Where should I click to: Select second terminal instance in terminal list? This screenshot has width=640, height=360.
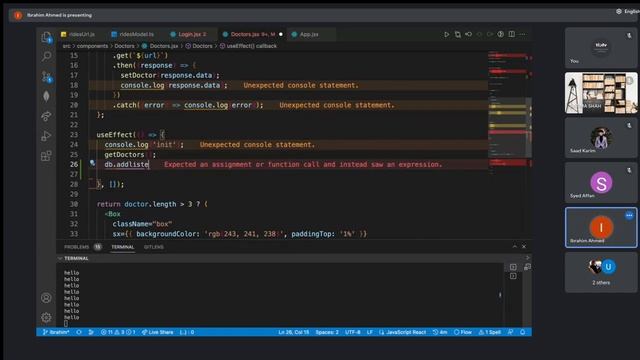click(513, 276)
